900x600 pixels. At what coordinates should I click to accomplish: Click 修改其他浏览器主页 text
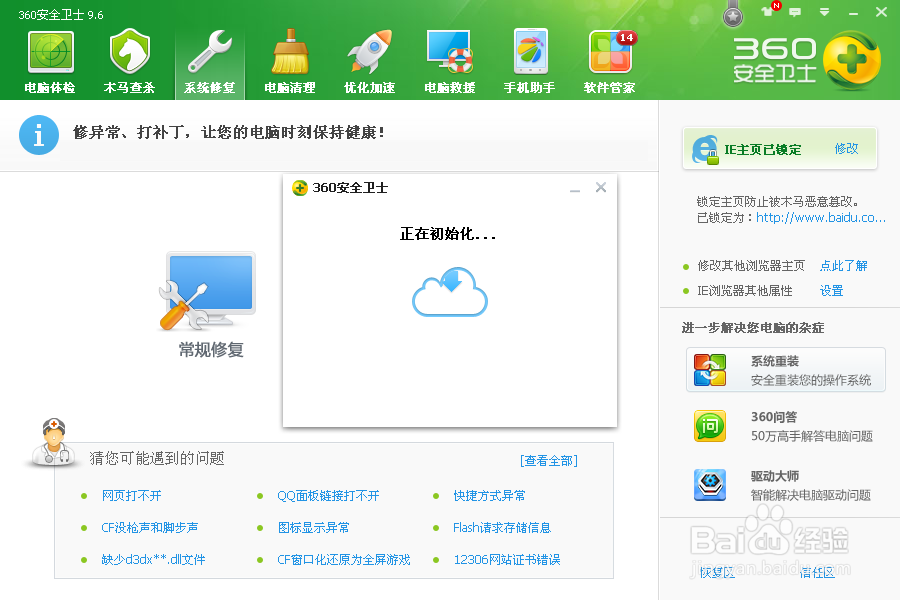[x=751, y=266]
